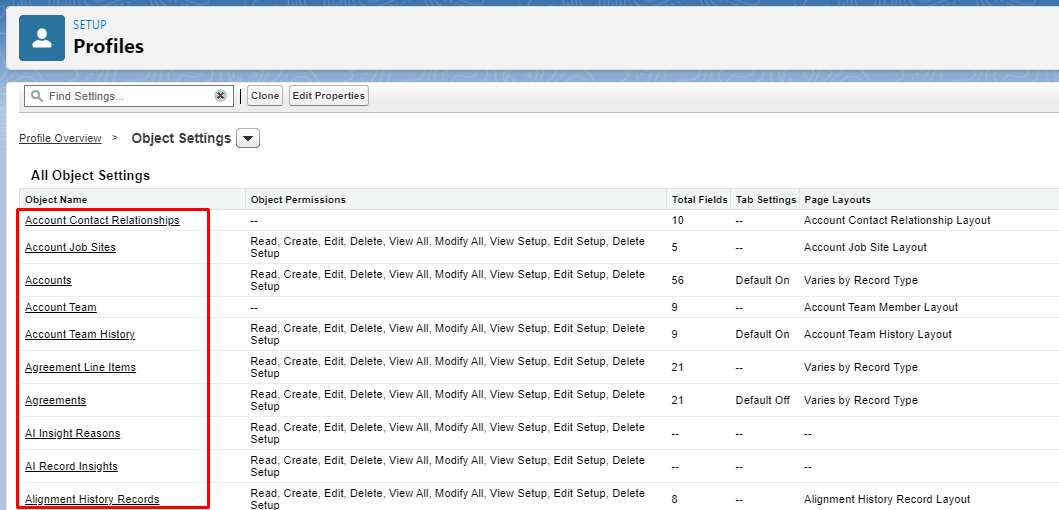Click the Profiles page title
Screen dimensions: 1059x510
point(109,47)
